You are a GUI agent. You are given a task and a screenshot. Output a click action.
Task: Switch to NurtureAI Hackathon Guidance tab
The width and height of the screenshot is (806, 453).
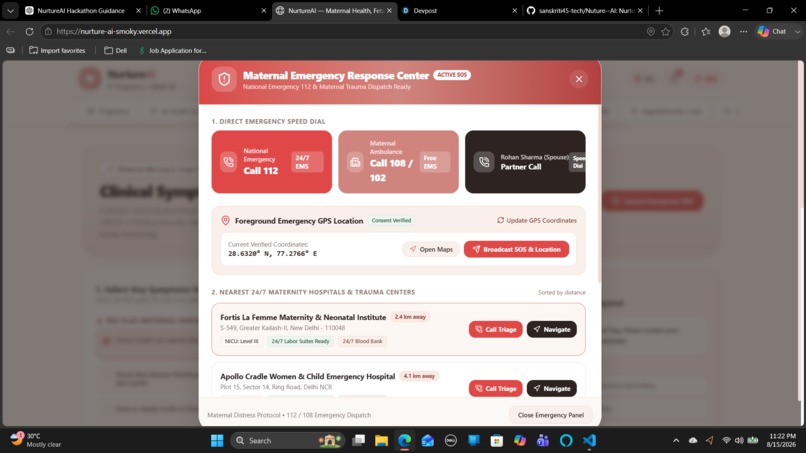(x=82, y=10)
